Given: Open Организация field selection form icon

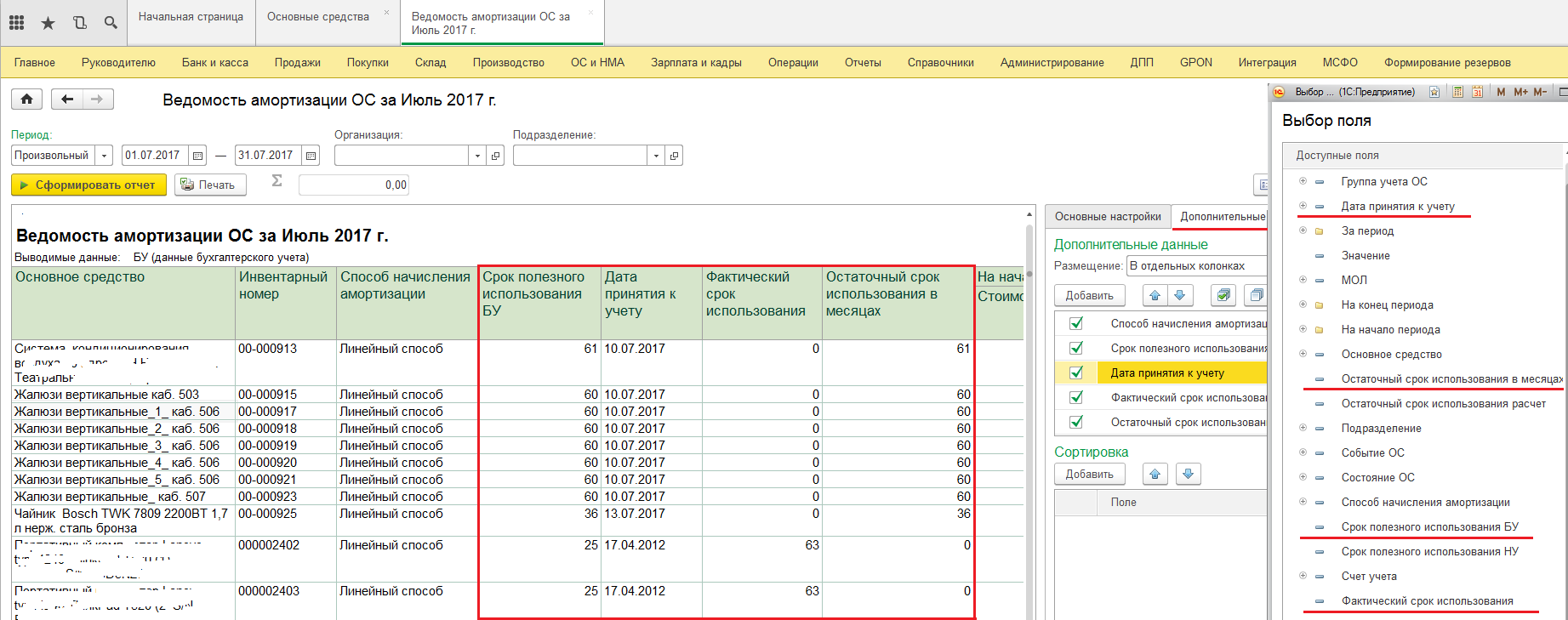Looking at the screenshot, I should 496,156.
